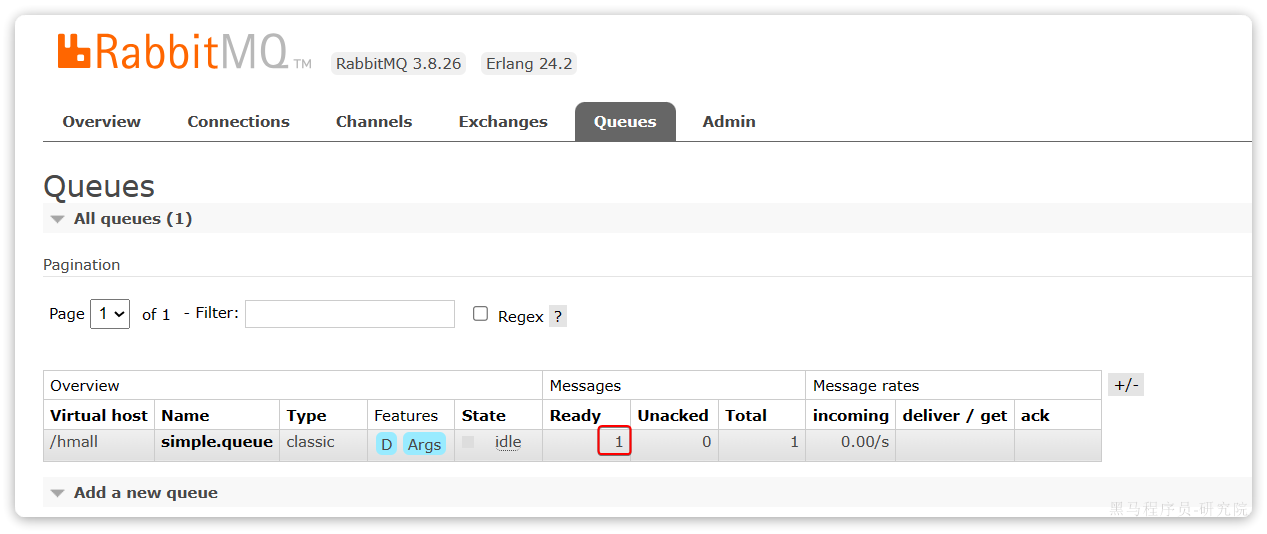Screen dimensions: 1267x534
Task: Sort by the Virtual host column header
Action: coord(99,416)
